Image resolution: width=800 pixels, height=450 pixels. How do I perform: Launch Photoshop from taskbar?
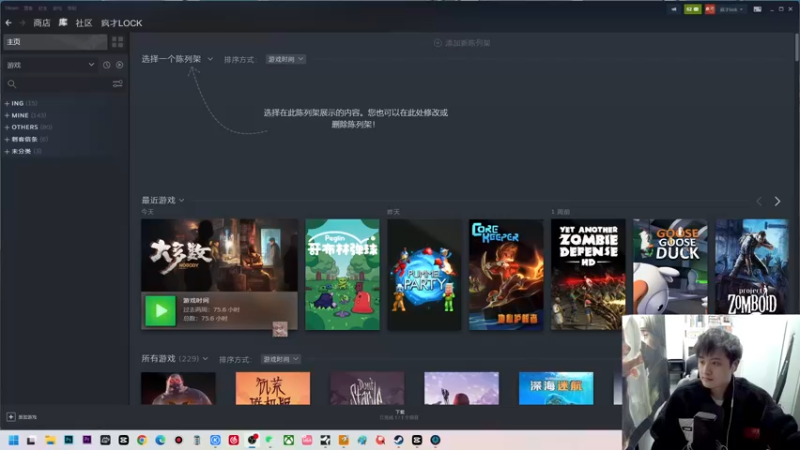click(x=68, y=440)
